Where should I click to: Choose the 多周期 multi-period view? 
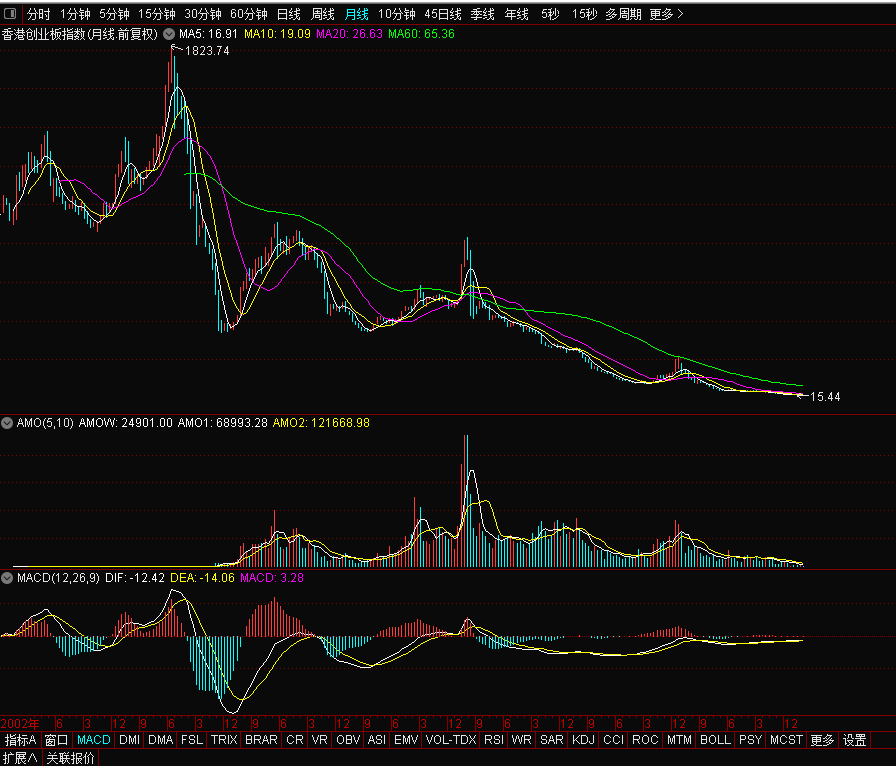click(623, 14)
